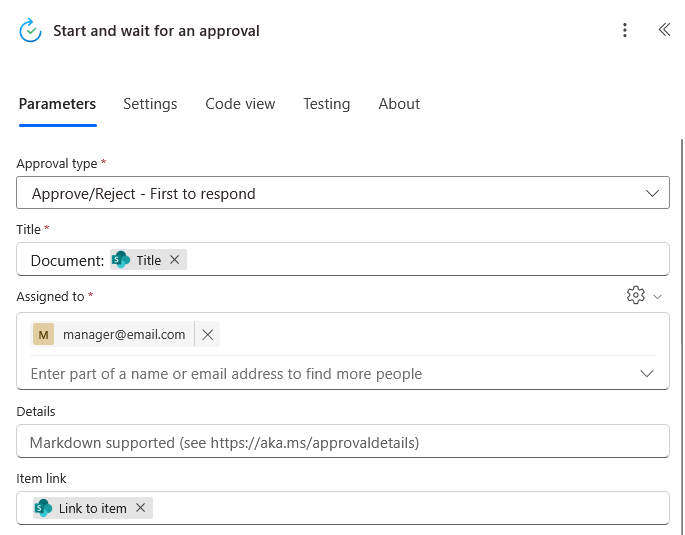Switch to the Settings tab

tap(150, 104)
